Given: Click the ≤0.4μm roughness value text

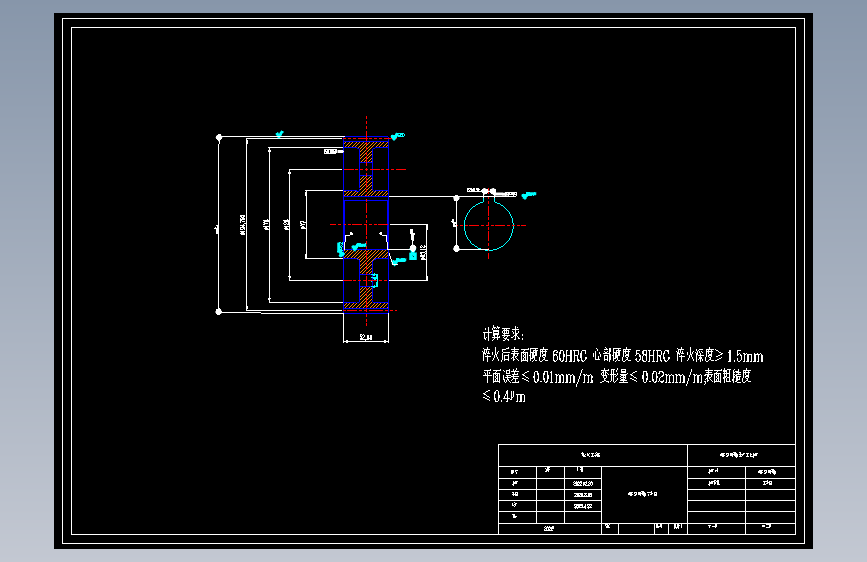Looking at the screenshot, I should click(504, 396).
